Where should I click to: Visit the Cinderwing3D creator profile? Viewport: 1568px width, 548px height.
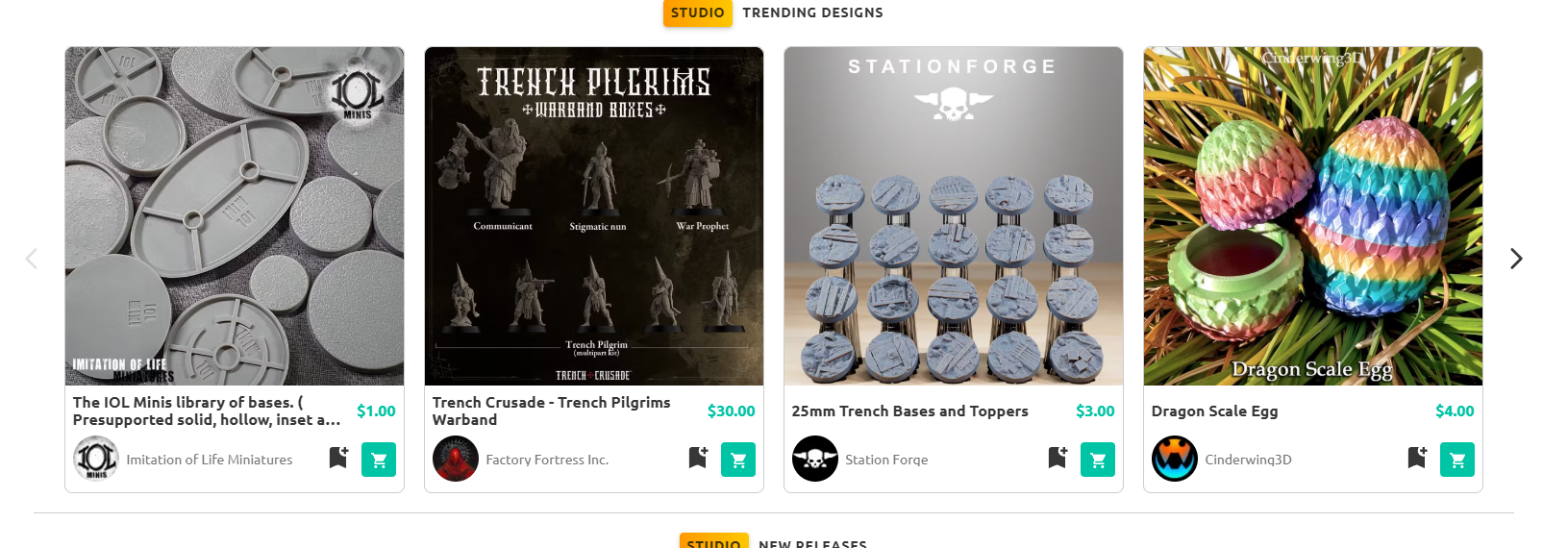pyautogui.click(x=1248, y=460)
